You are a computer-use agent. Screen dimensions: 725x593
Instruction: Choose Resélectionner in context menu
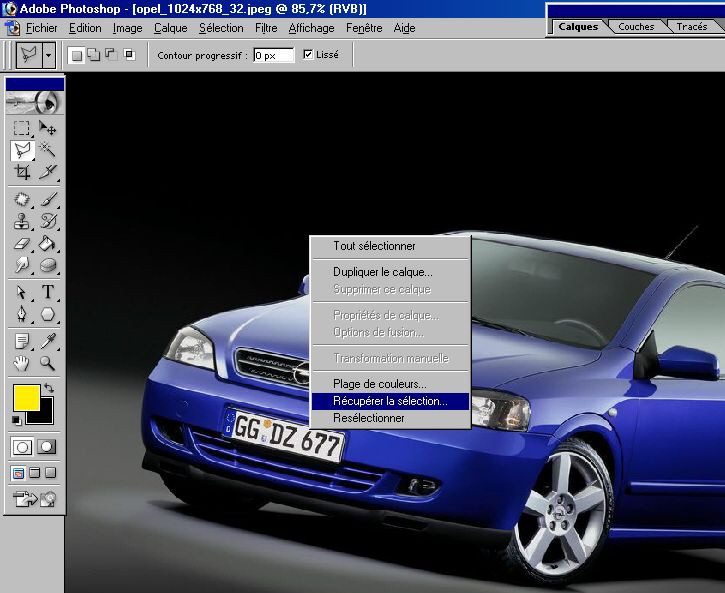tap(391, 418)
